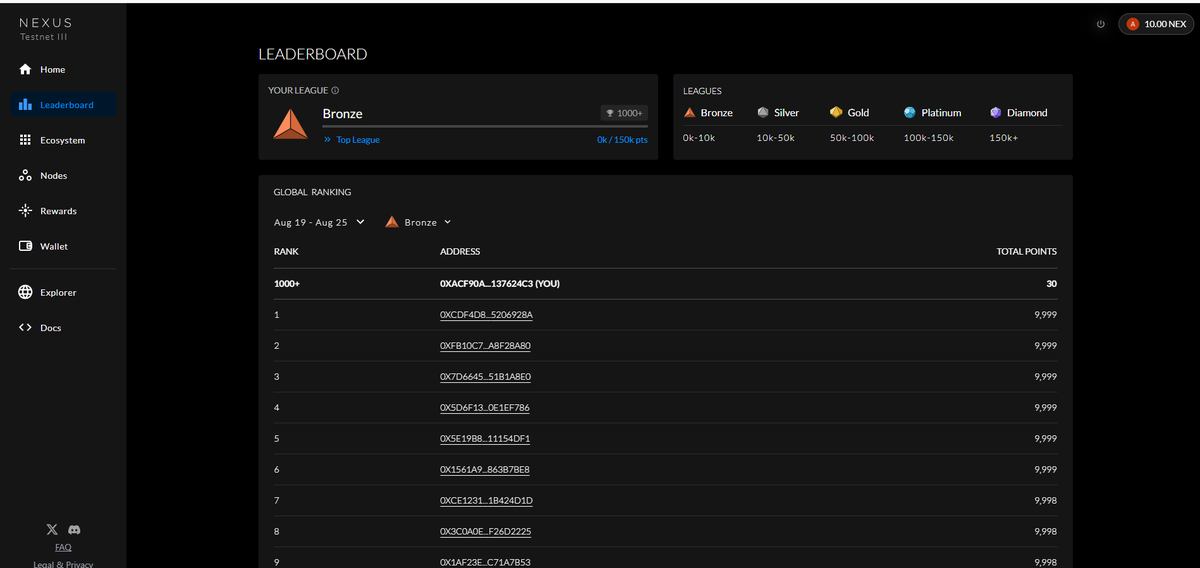Click the large Bronze league emblem
The width and height of the screenshot is (1200, 568).
click(x=291, y=123)
